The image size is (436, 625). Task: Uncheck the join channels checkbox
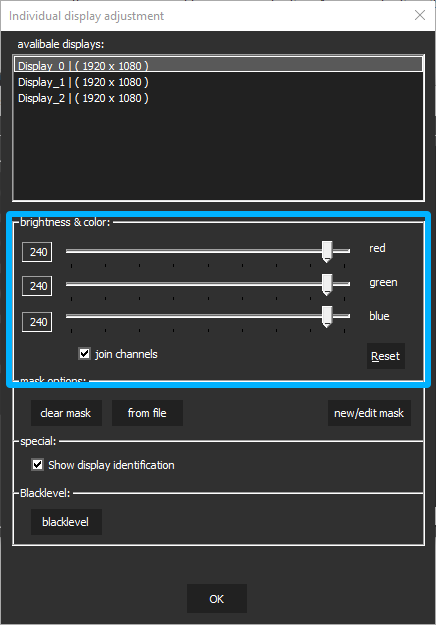click(x=84, y=354)
